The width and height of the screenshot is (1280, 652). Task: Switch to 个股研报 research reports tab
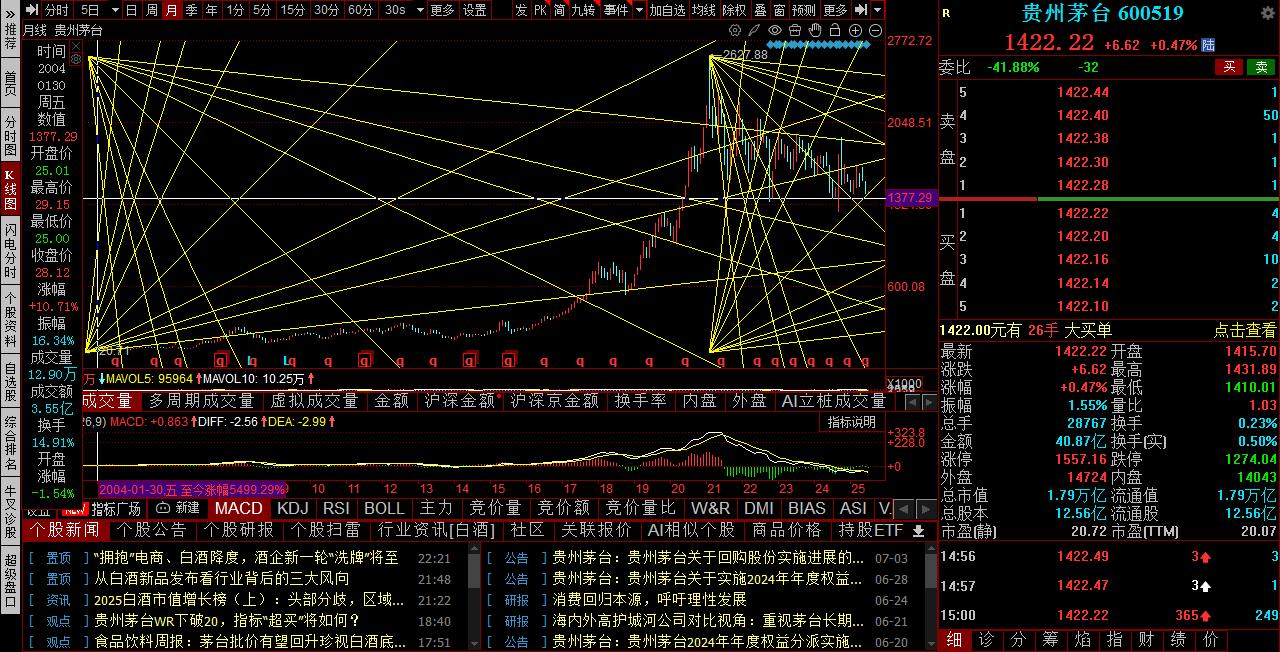point(239,530)
